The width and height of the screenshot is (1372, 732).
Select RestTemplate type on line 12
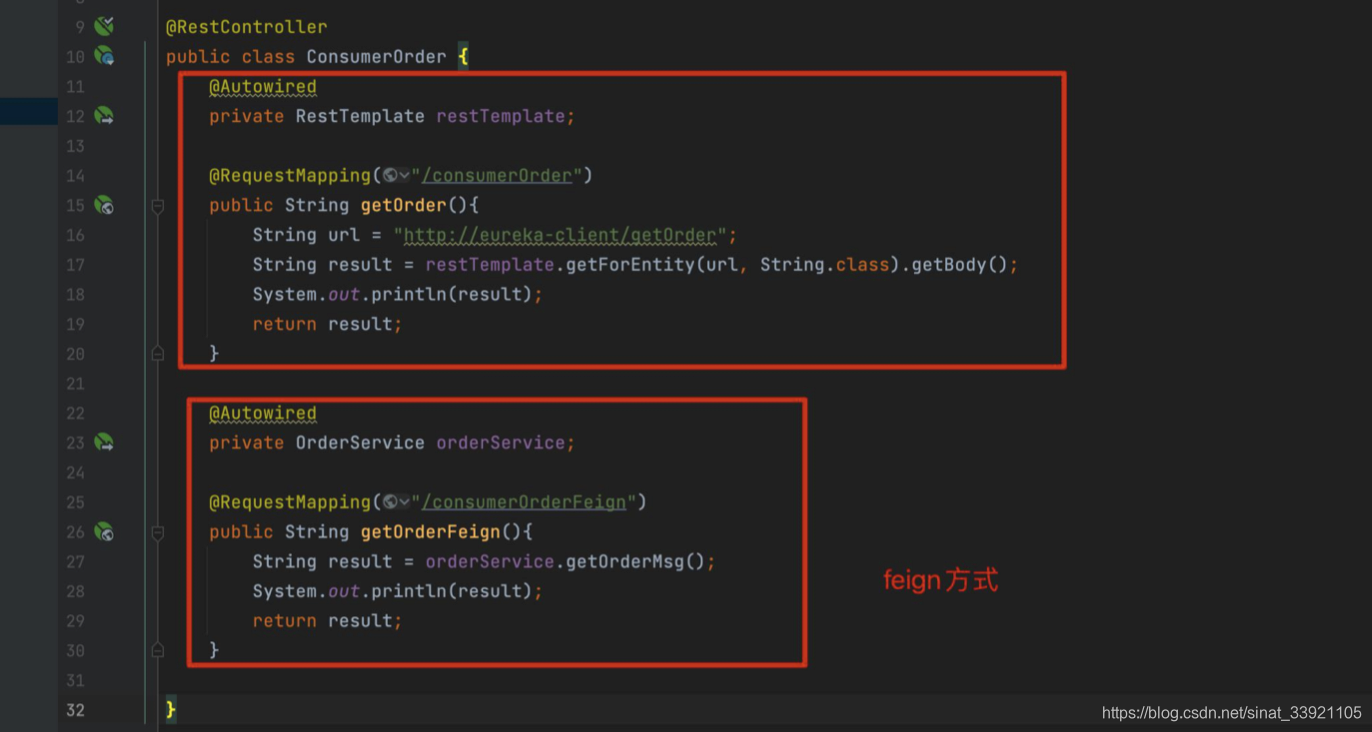coord(360,116)
